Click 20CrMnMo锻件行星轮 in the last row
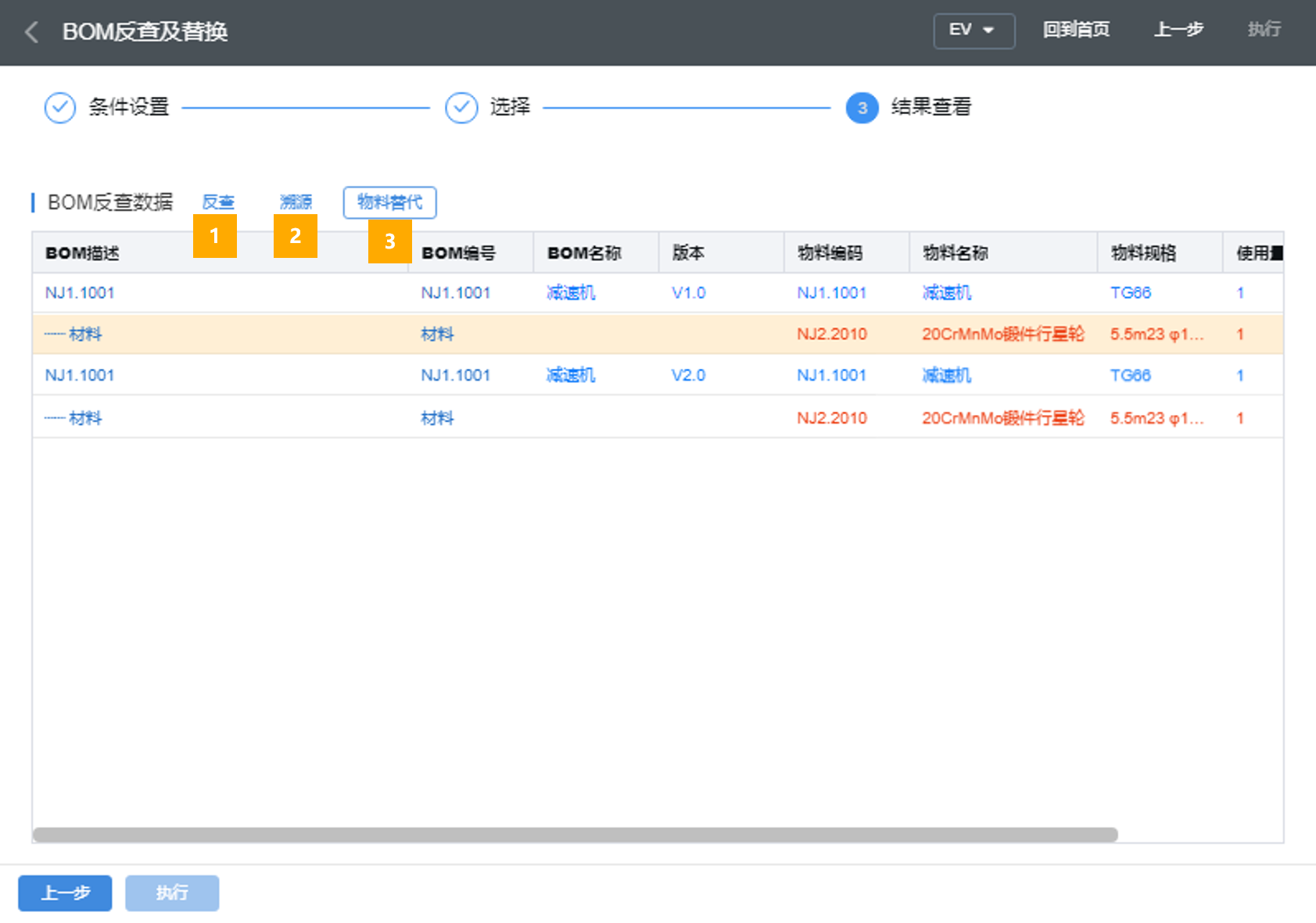Viewport: 1316px width, 923px height. [x=1003, y=418]
